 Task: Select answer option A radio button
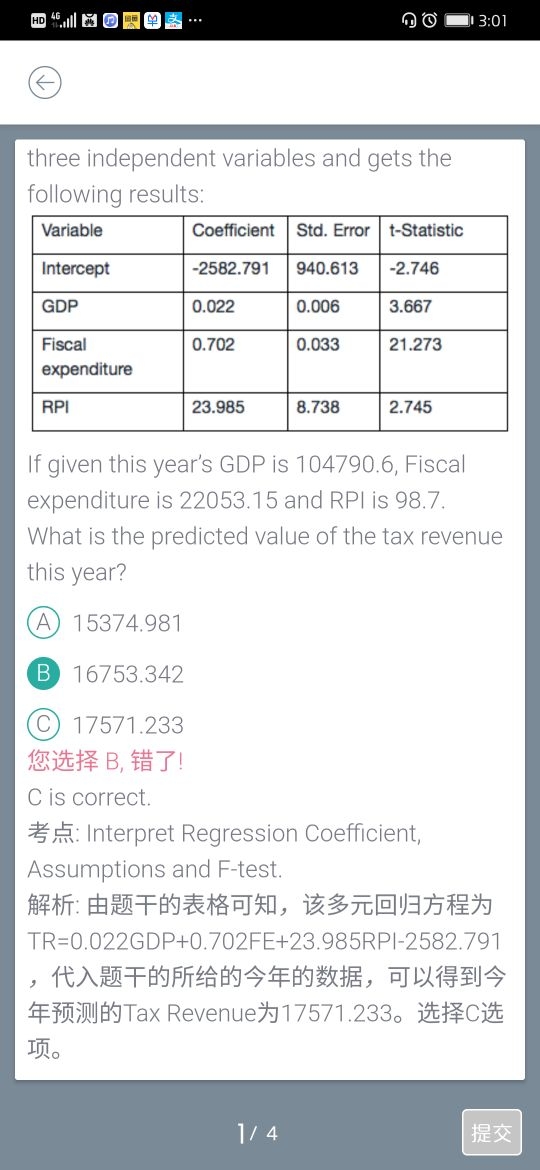[43, 623]
